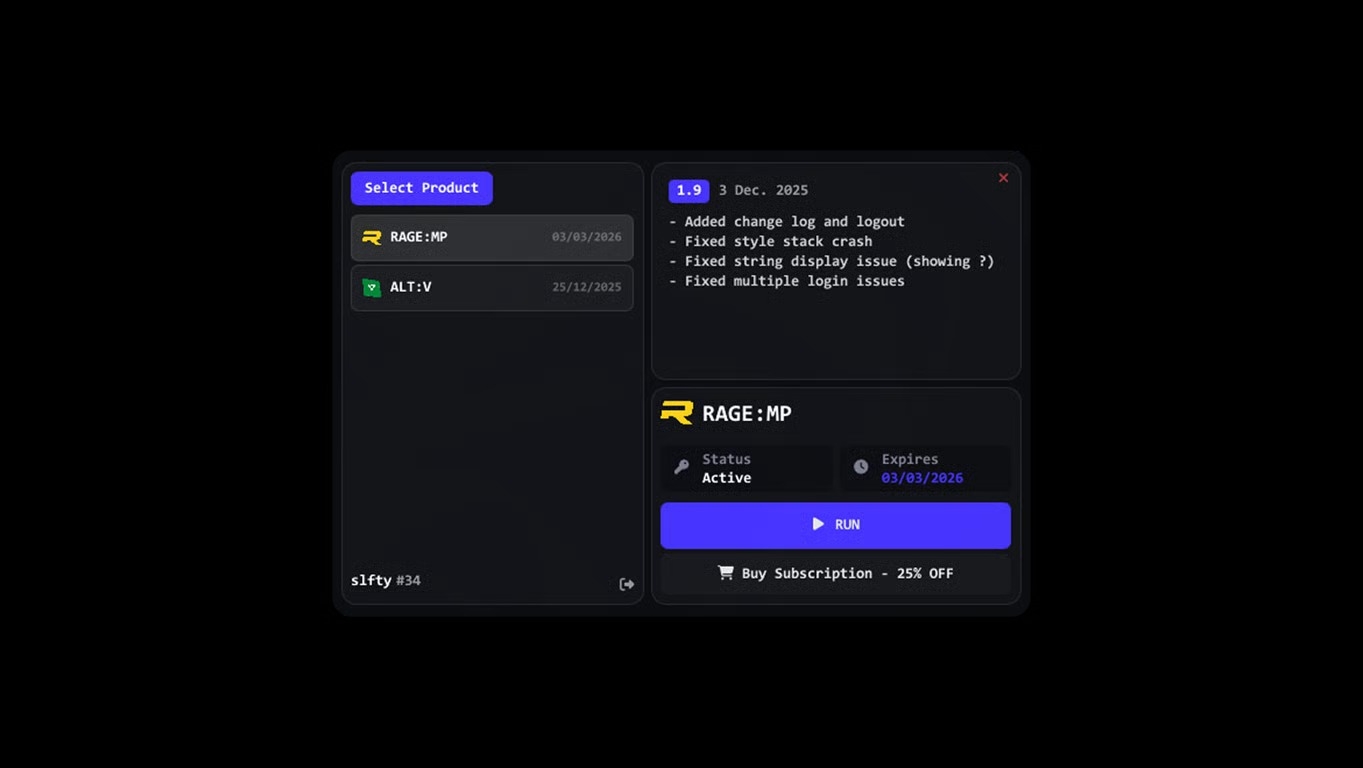Image resolution: width=1363 pixels, height=768 pixels.
Task: Click the username slfty #34
Action: click(x=386, y=580)
